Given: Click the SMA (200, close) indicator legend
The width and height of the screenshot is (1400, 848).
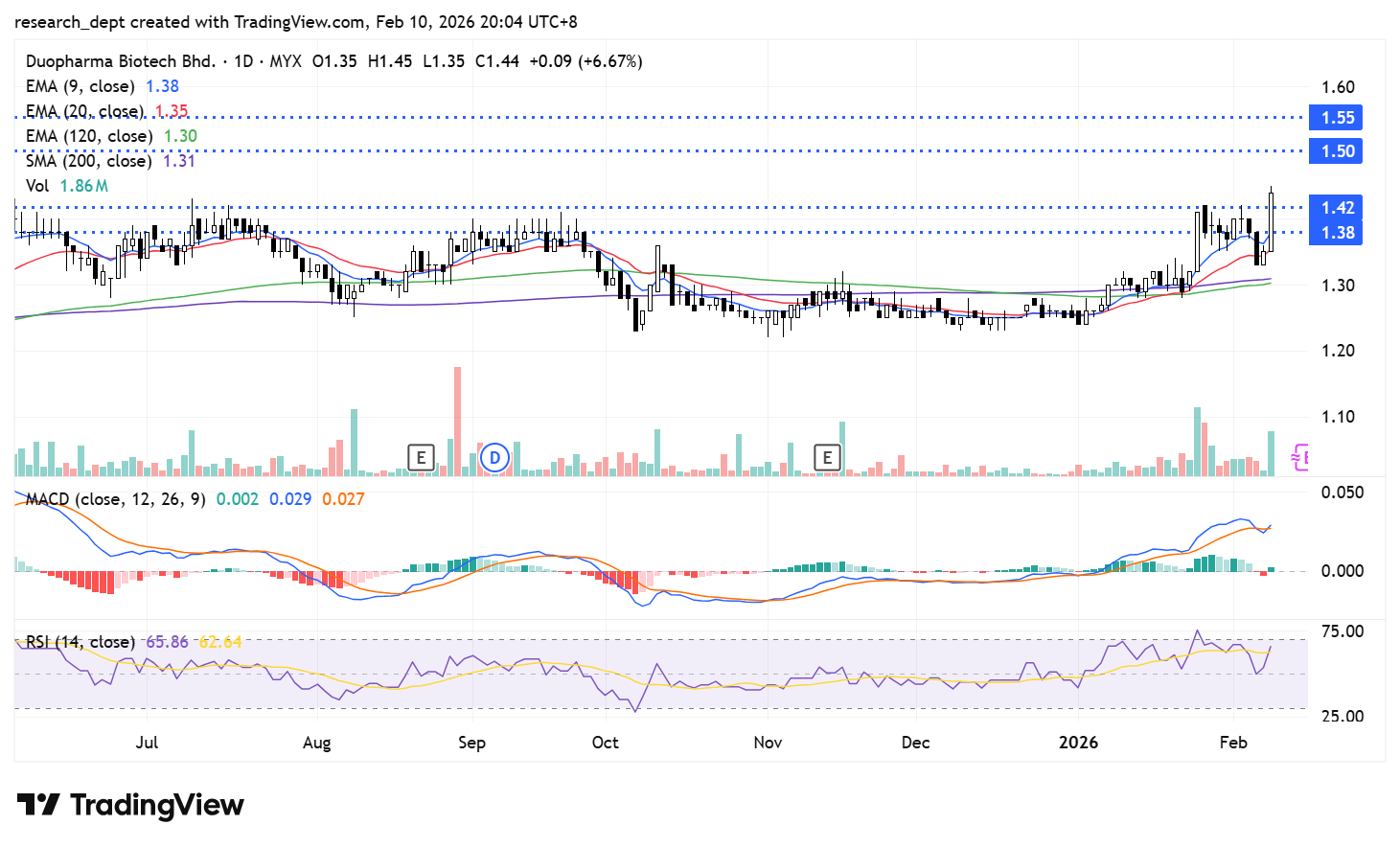Looking at the screenshot, I should 88,161.
